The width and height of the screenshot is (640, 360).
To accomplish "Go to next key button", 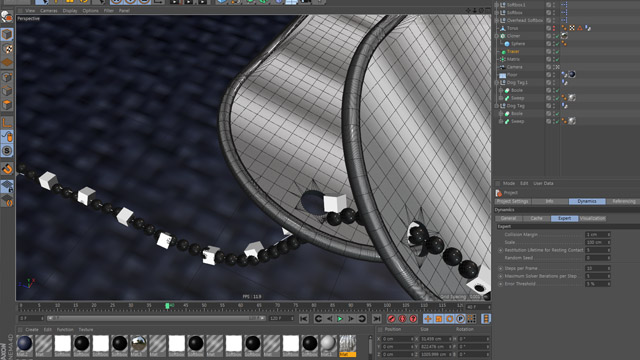I will (362, 319).
